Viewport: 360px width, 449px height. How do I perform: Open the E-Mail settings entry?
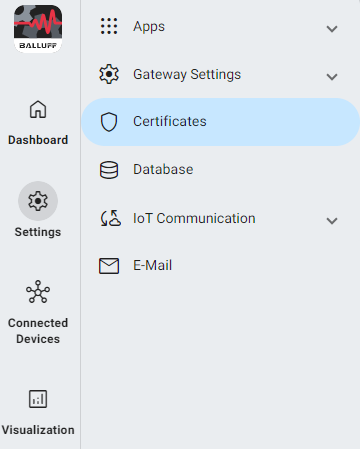(220, 266)
